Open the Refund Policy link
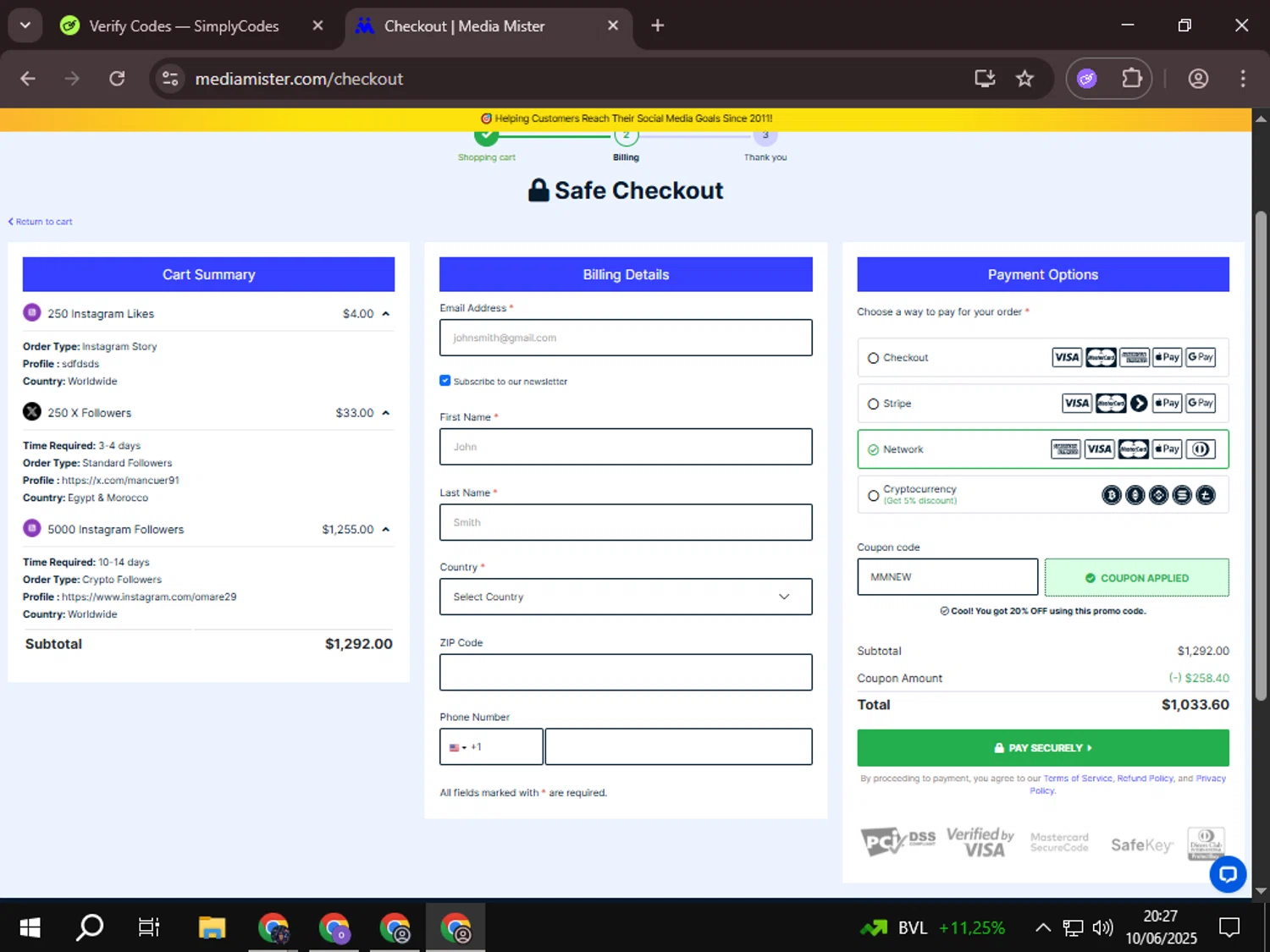The image size is (1270, 952). 1145,779
